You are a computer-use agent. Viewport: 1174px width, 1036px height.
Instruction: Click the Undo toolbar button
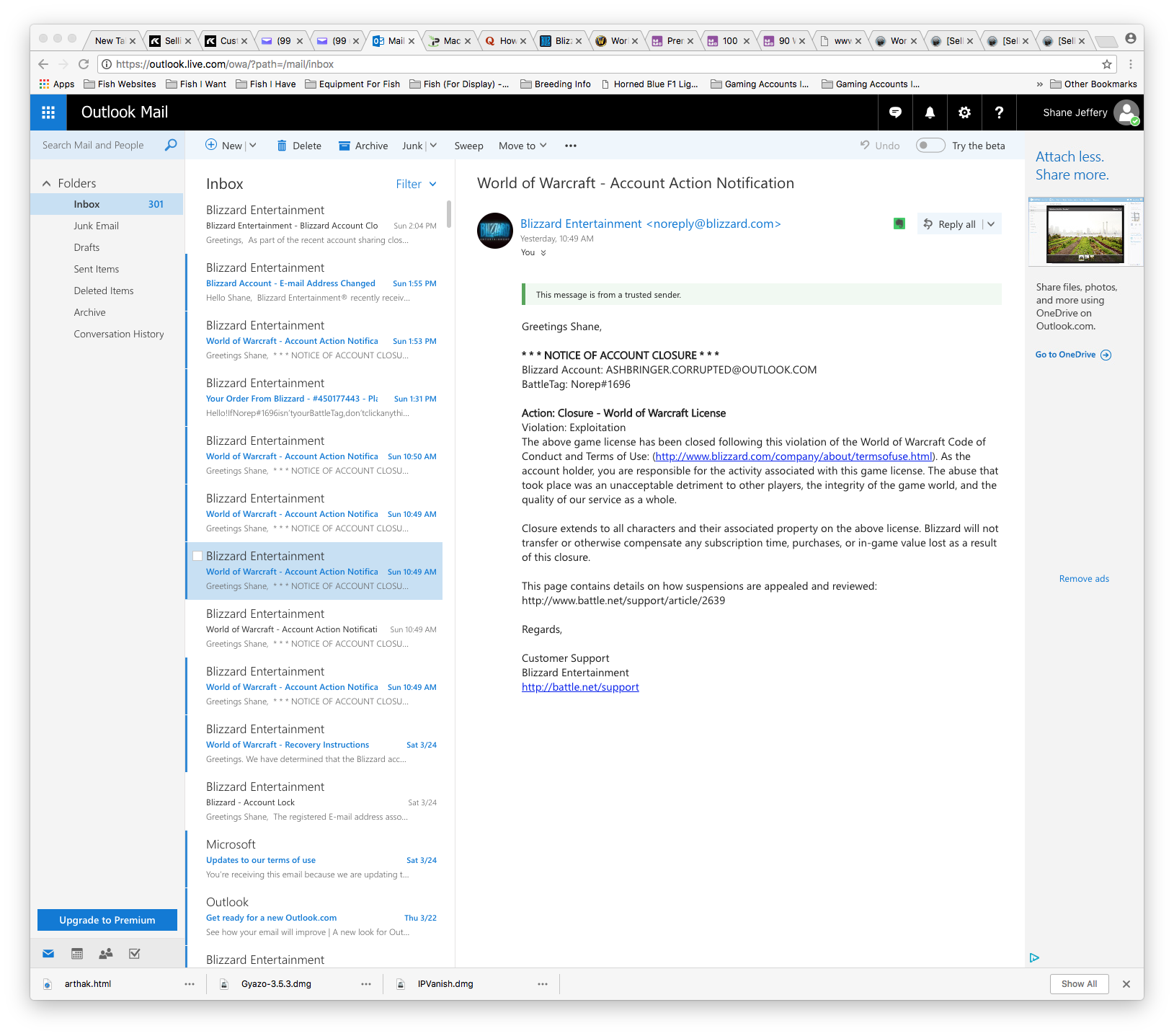tap(880, 146)
